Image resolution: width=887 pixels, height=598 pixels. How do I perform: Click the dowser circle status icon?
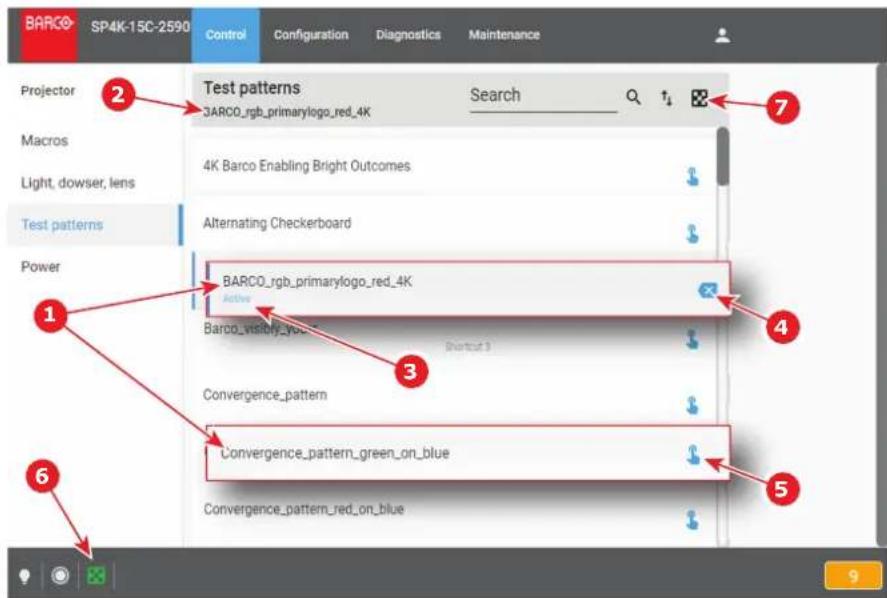point(60,575)
